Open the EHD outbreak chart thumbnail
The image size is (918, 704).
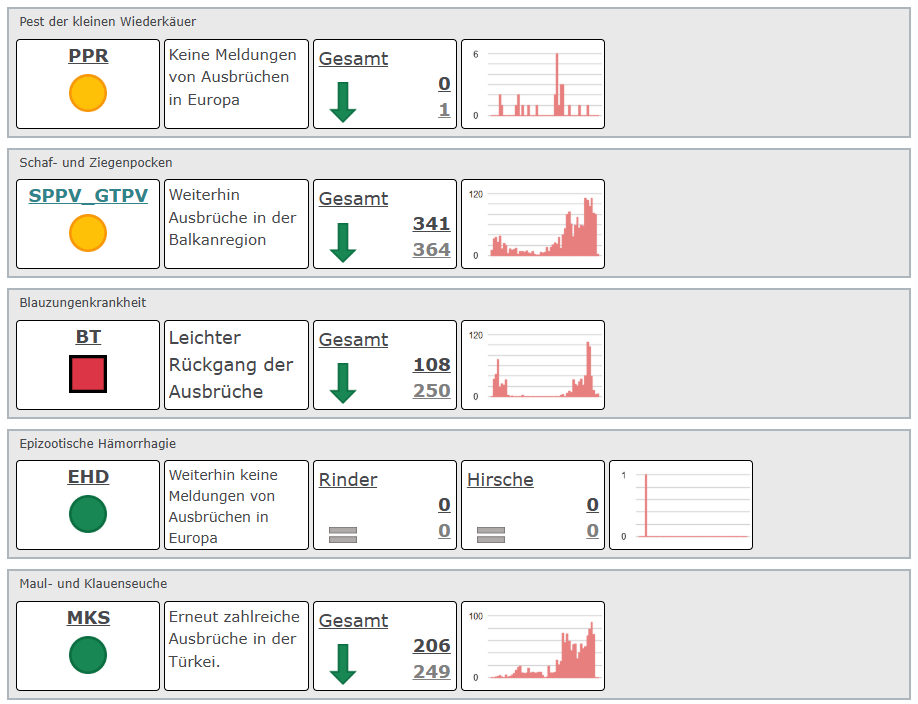(x=680, y=505)
